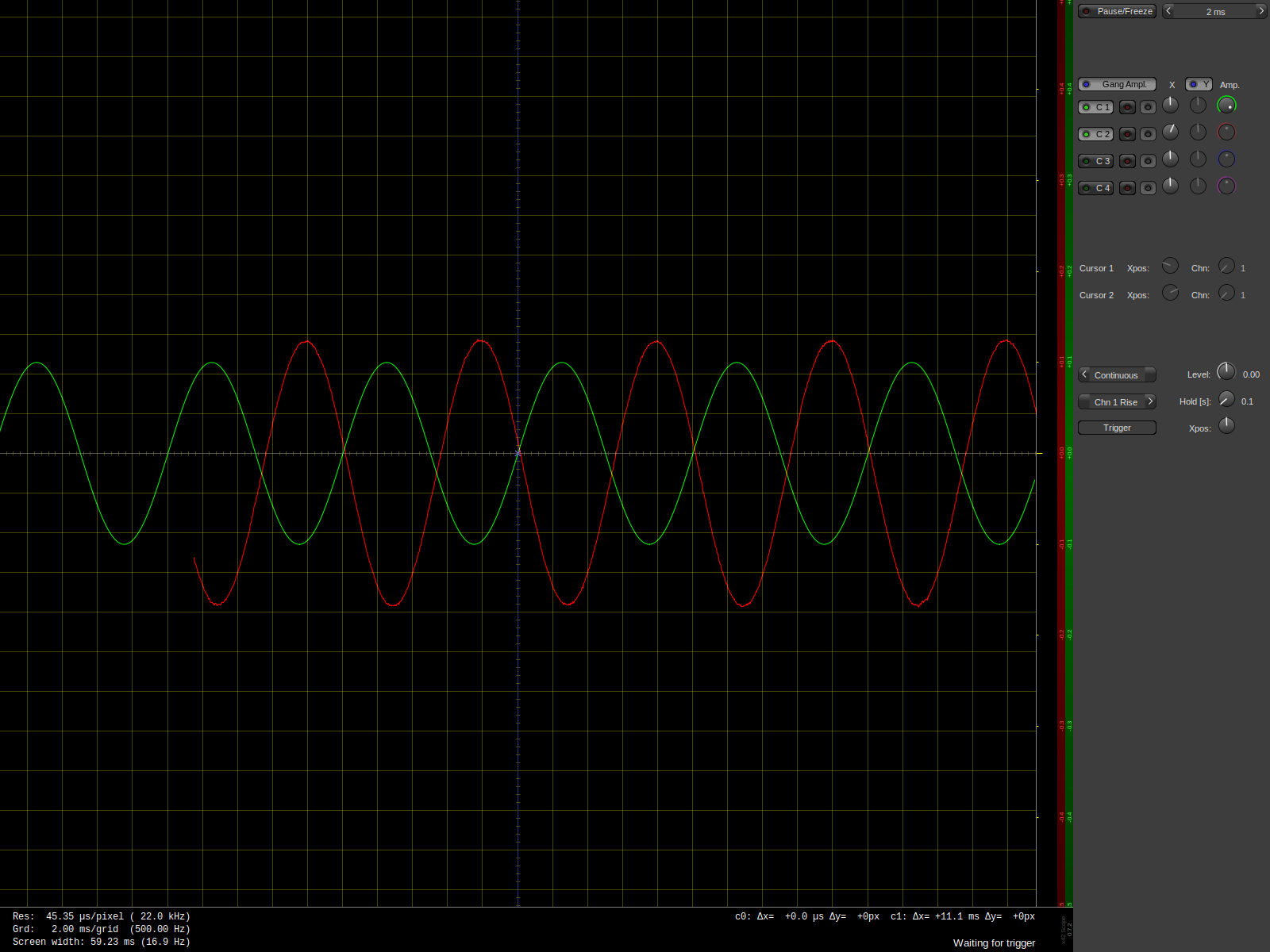
Task: Click the X offset knob for C 1
Action: (x=1171, y=105)
